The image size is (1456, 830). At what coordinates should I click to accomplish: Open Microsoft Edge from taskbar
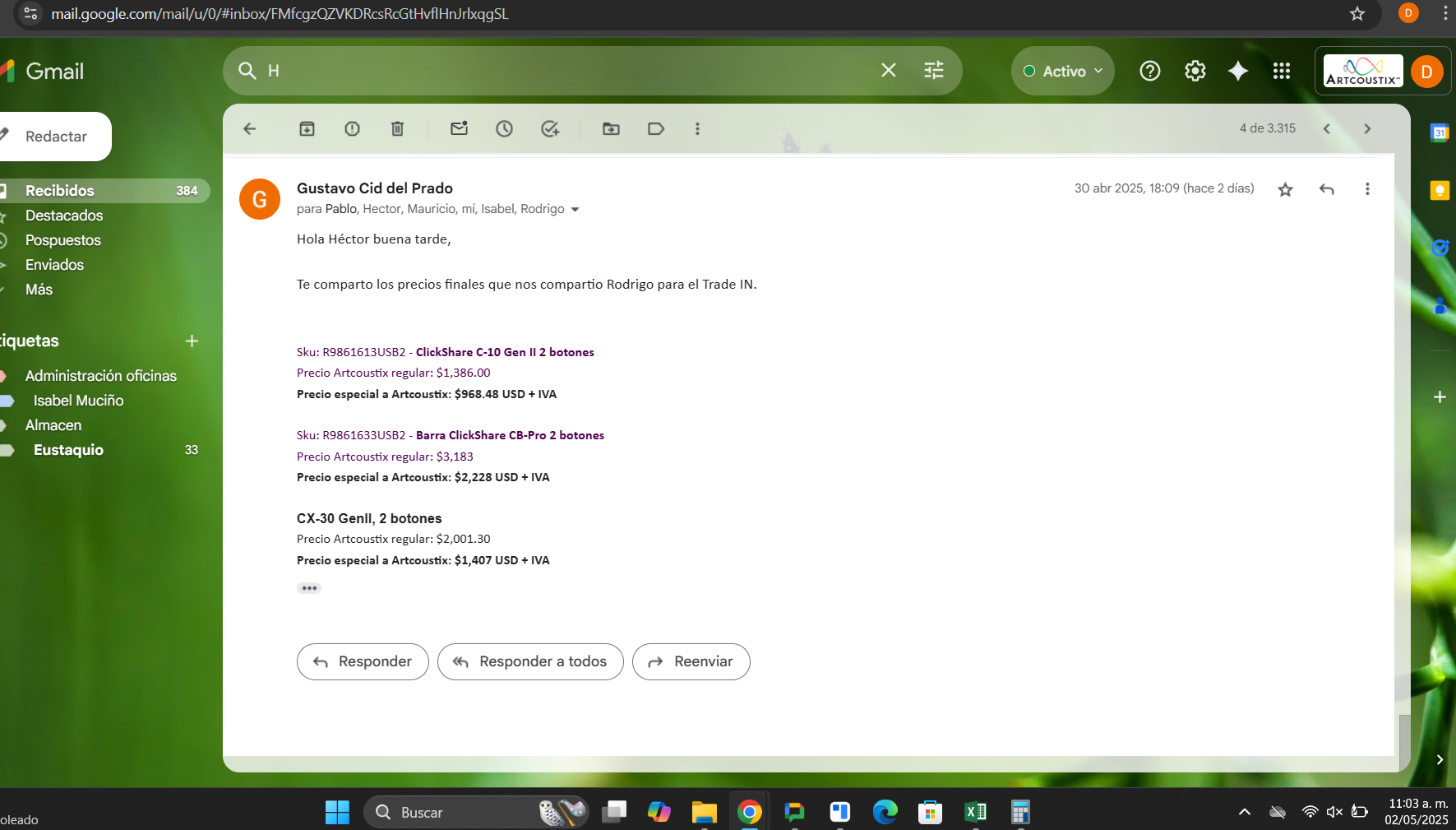(x=885, y=813)
